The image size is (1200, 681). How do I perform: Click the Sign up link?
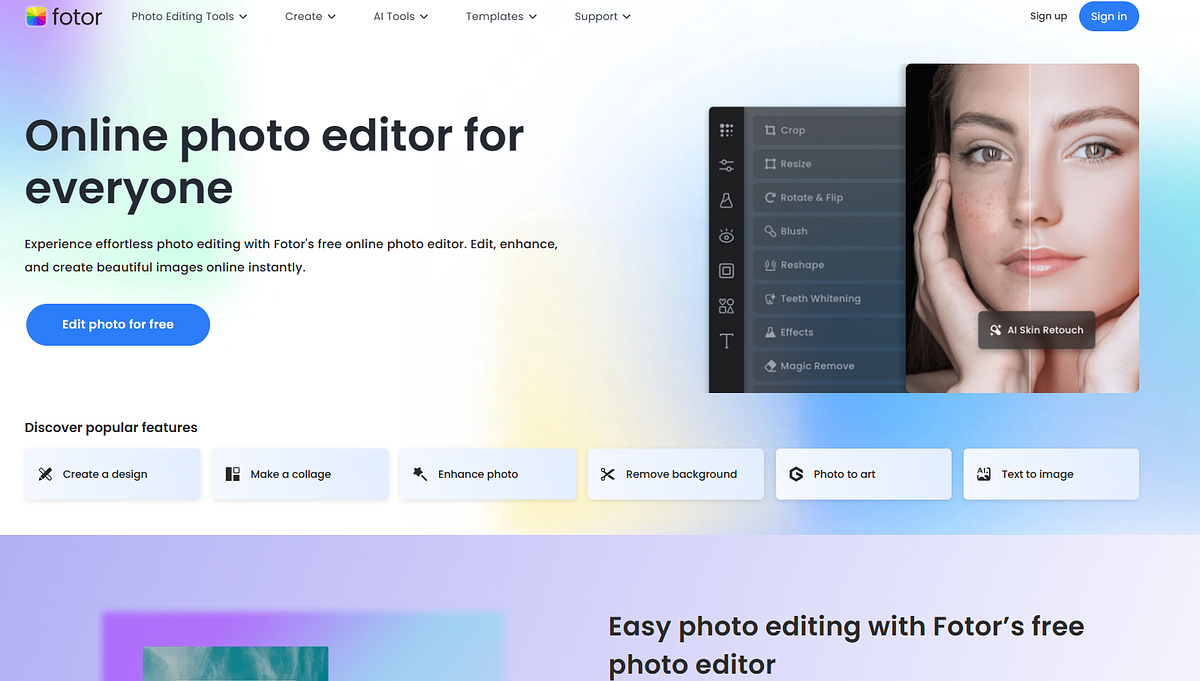1048,16
